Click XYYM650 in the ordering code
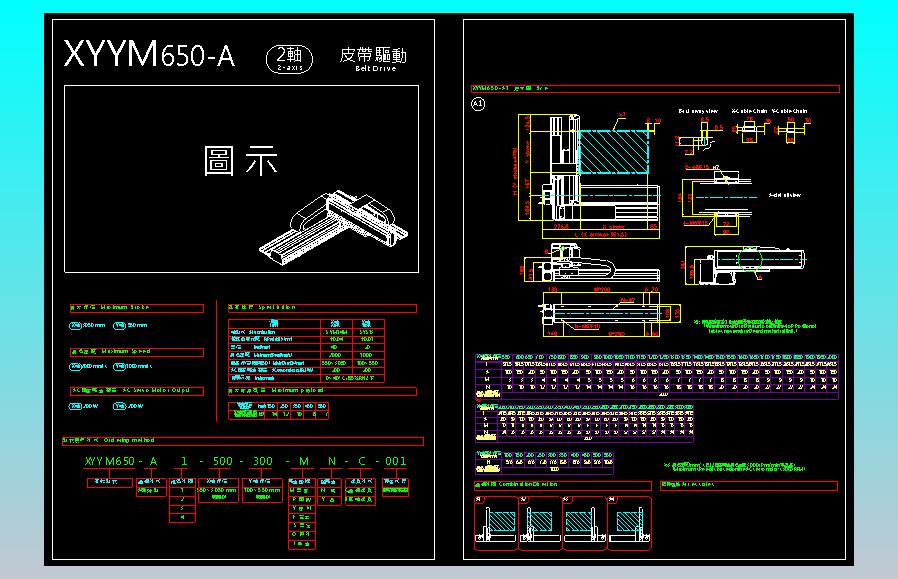 [110, 461]
